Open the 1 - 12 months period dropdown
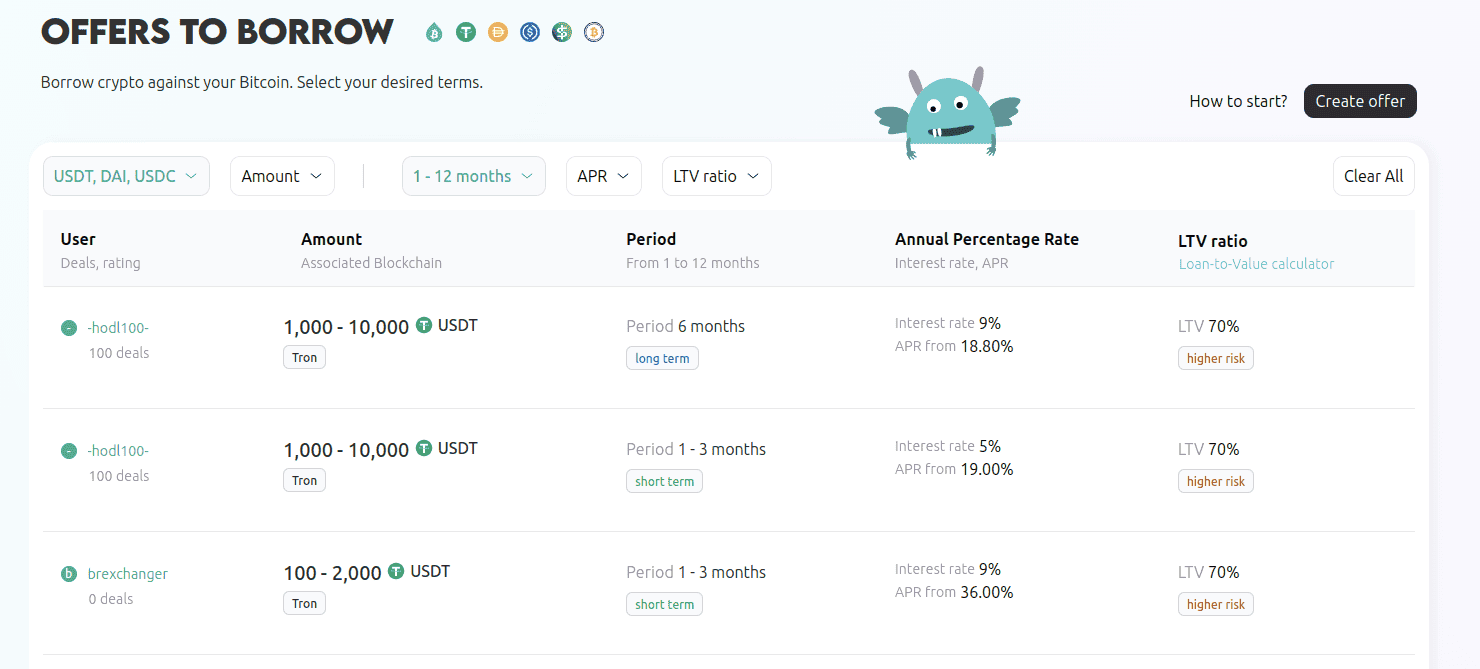This screenshot has height=669, width=1480. click(473, 176)
